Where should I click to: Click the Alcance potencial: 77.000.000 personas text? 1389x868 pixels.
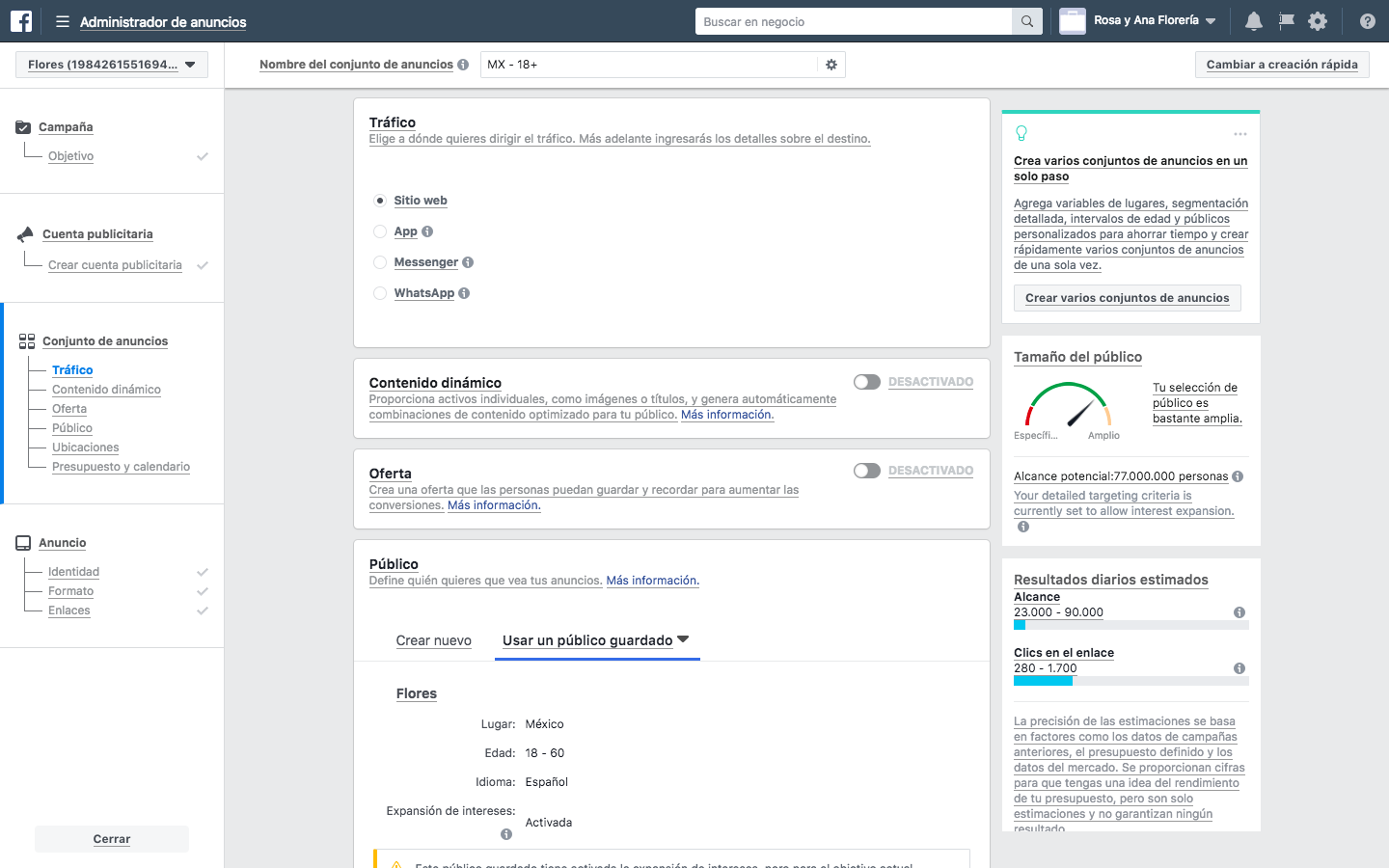(x=1121, y=476)
